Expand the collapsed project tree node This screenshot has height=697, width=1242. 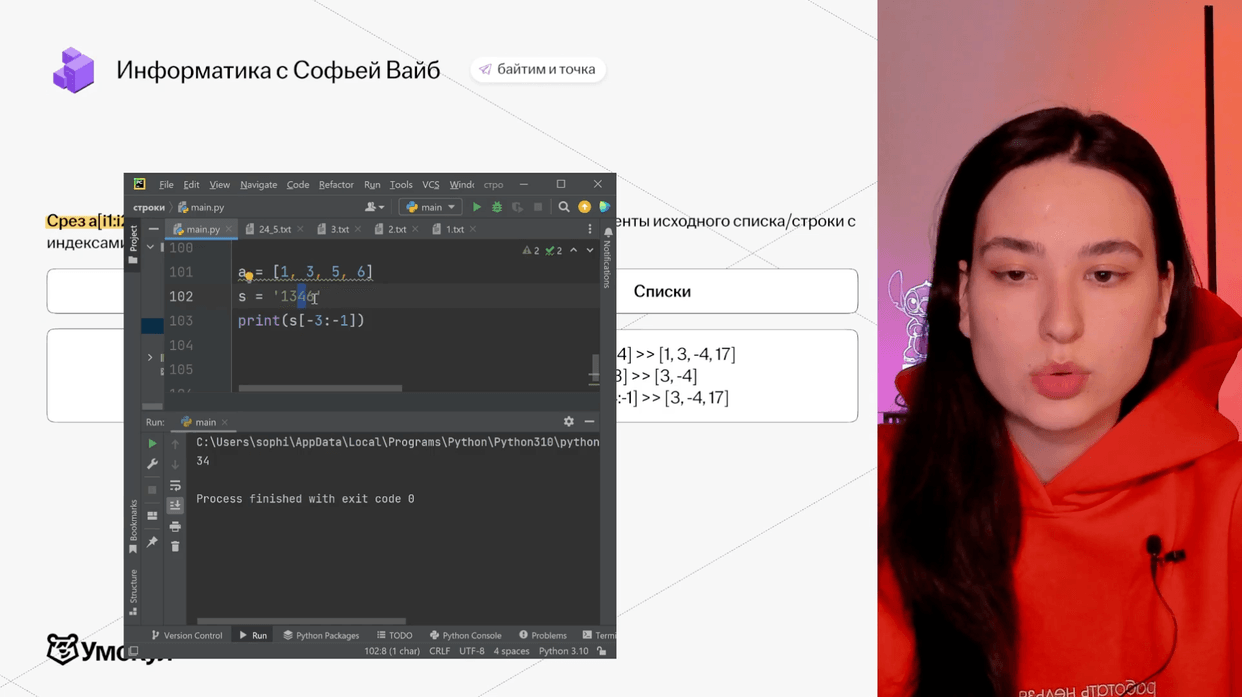pos(150,357)
